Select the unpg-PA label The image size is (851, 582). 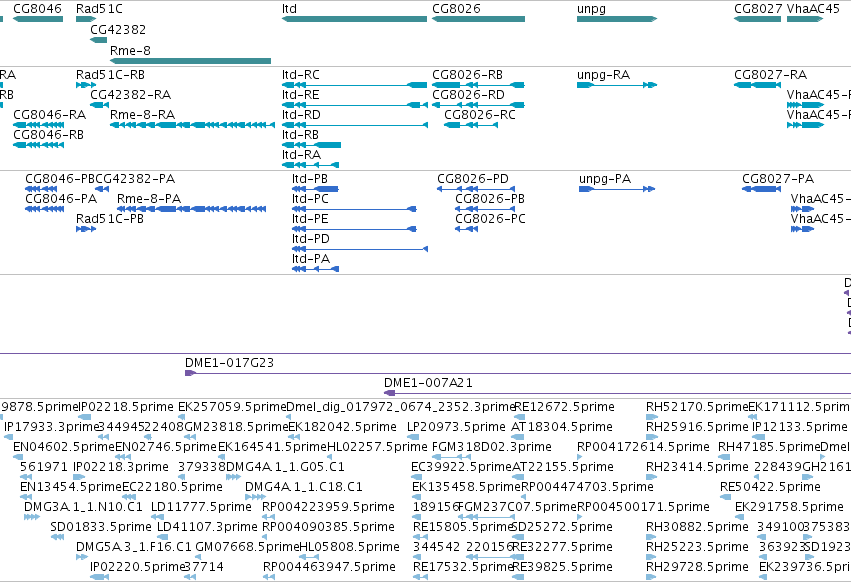click(605, 179)
